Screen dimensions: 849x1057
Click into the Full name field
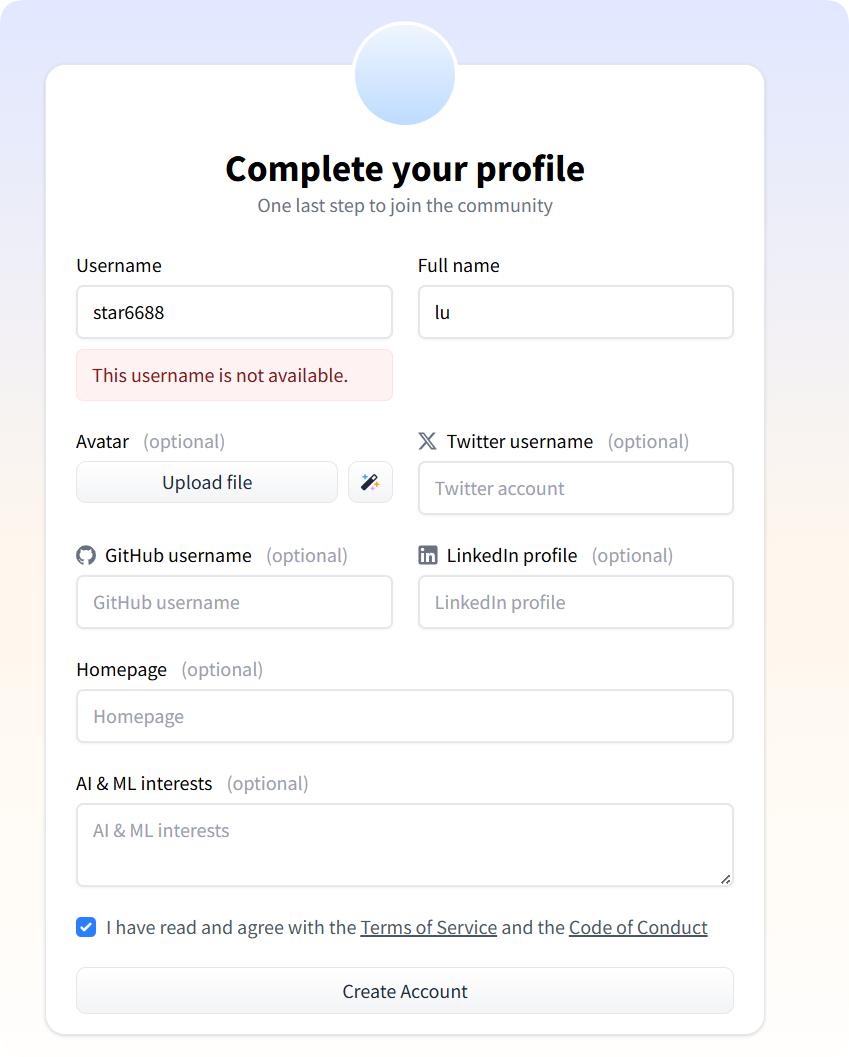575,312
